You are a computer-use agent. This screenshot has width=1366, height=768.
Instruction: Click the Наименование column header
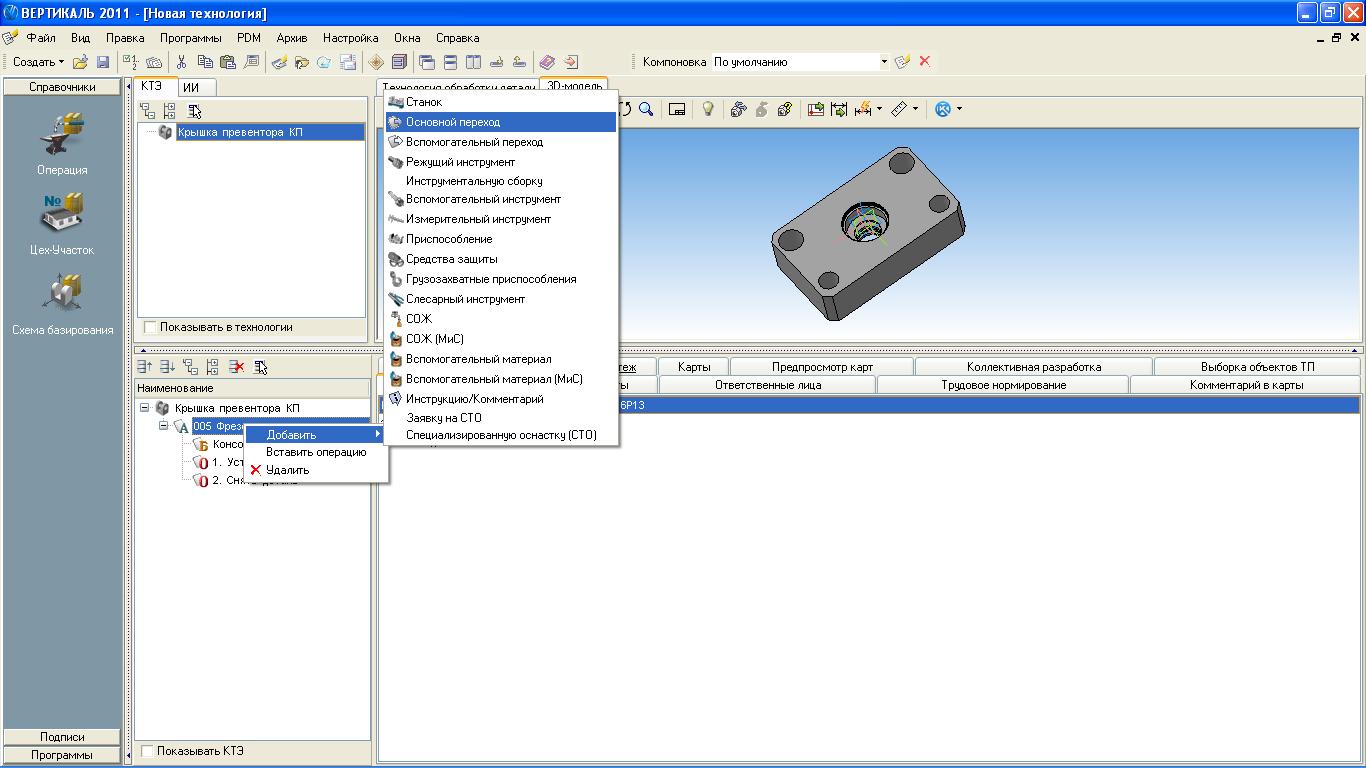tap(253, 388)
